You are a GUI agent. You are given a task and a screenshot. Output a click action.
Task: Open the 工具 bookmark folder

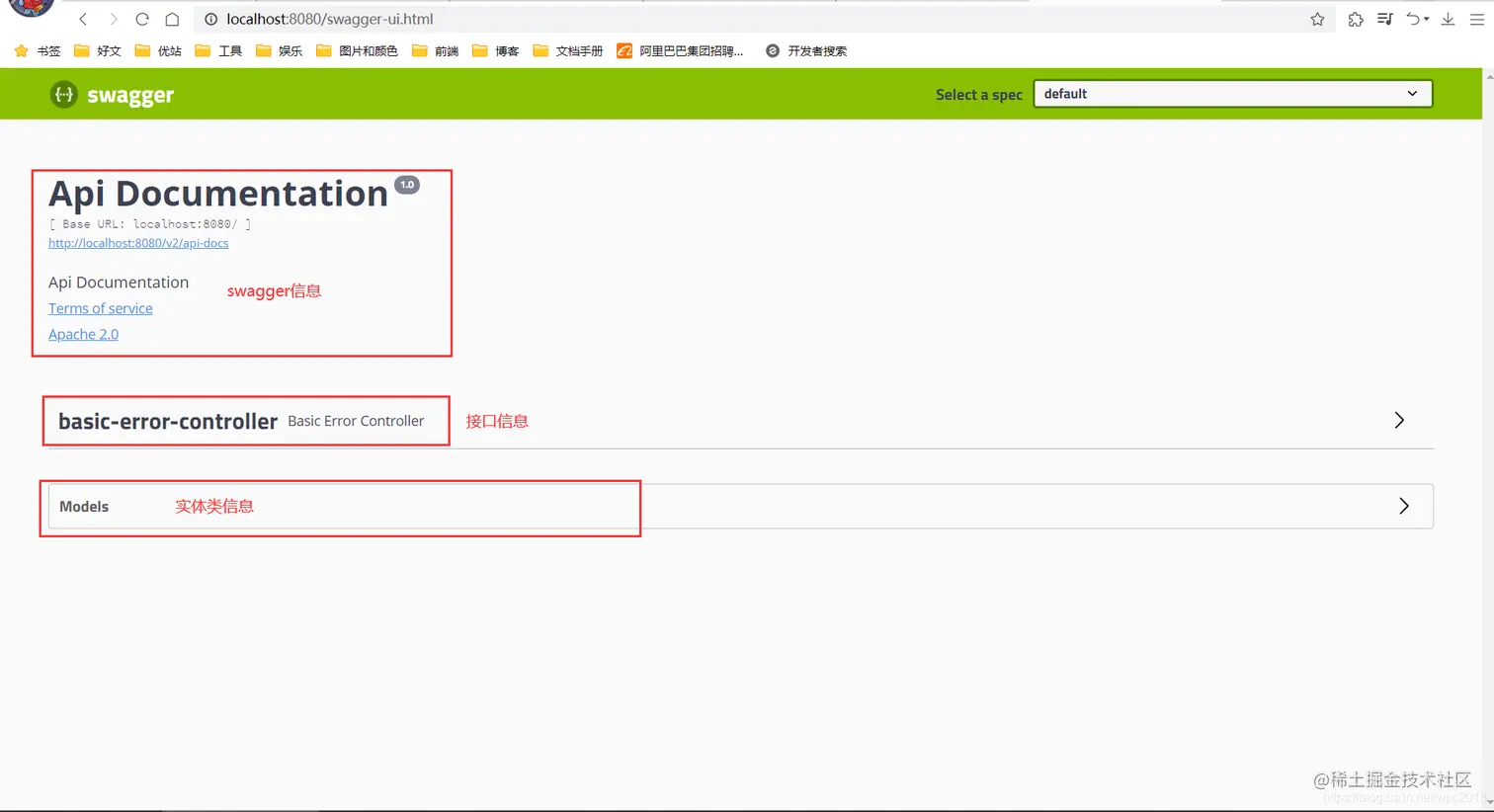click(218, 50)
